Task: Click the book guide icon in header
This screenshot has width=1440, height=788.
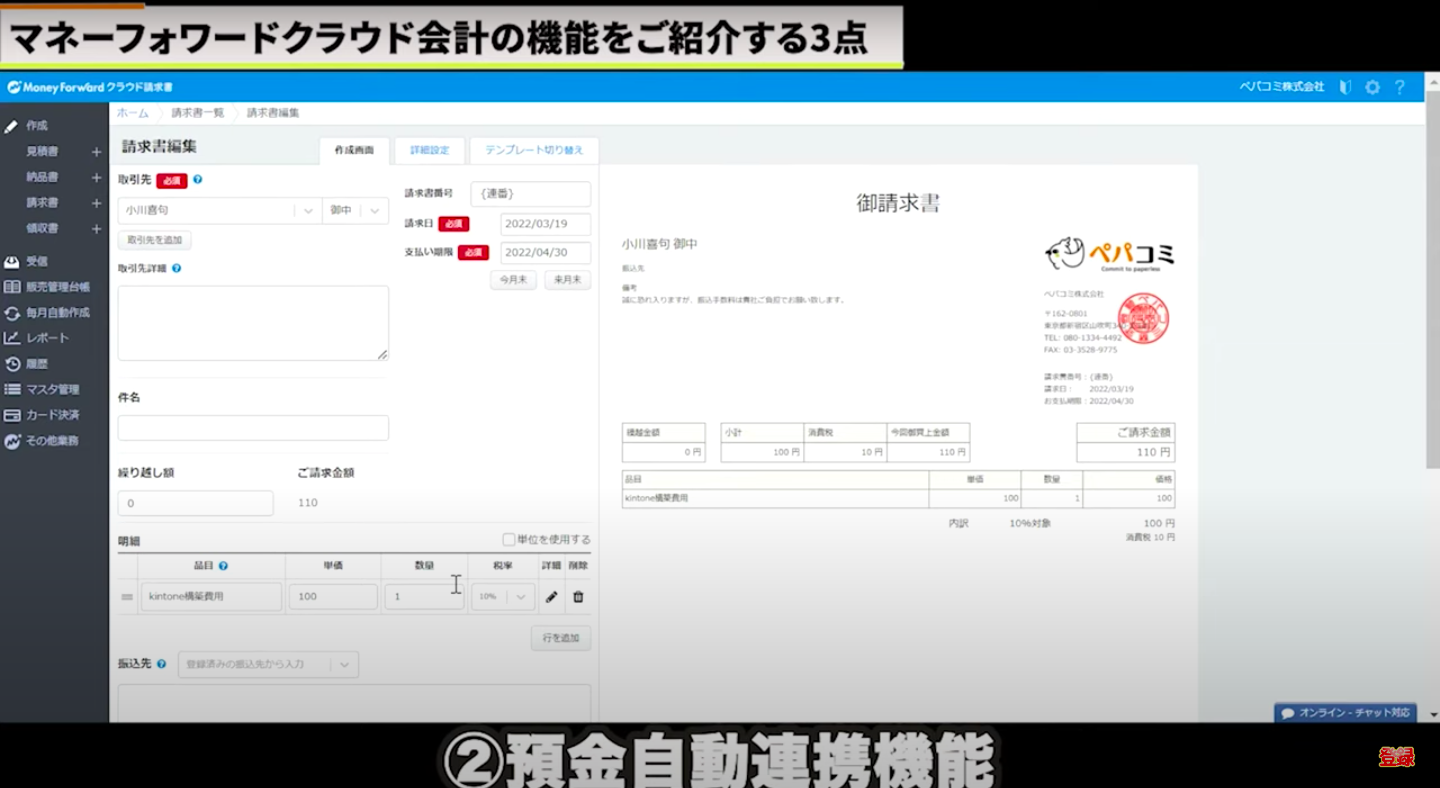Action: pos(1345,87)
